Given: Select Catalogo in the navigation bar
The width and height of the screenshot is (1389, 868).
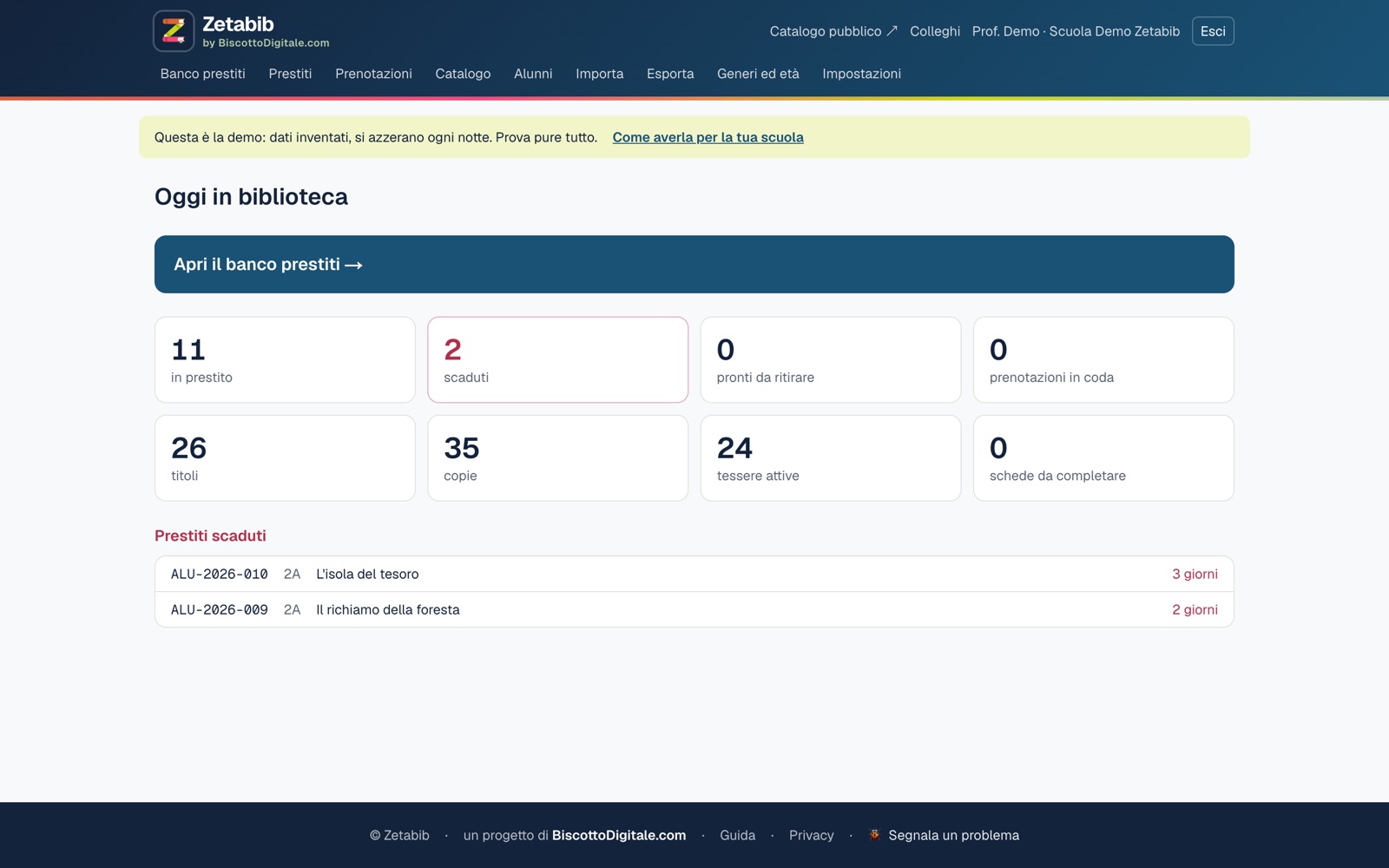Looking at the screenshot, I should [463, 74].
